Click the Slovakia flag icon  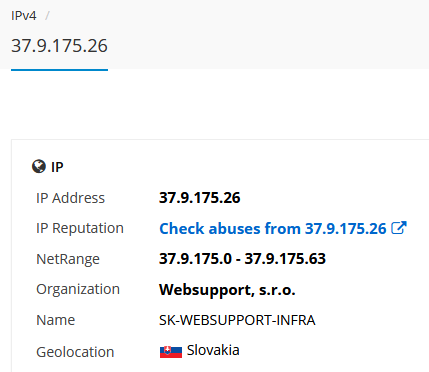pos(171,352)
